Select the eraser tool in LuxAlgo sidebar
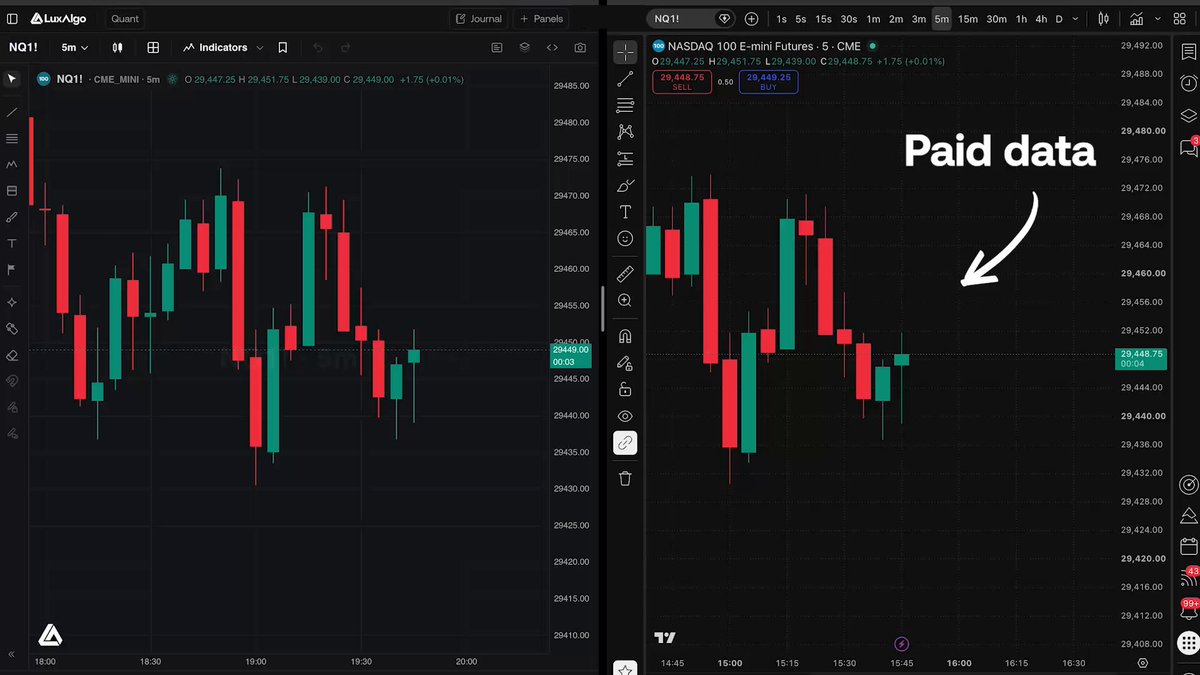The width and height of the screenshot is (1200, 675). [12, 355]
